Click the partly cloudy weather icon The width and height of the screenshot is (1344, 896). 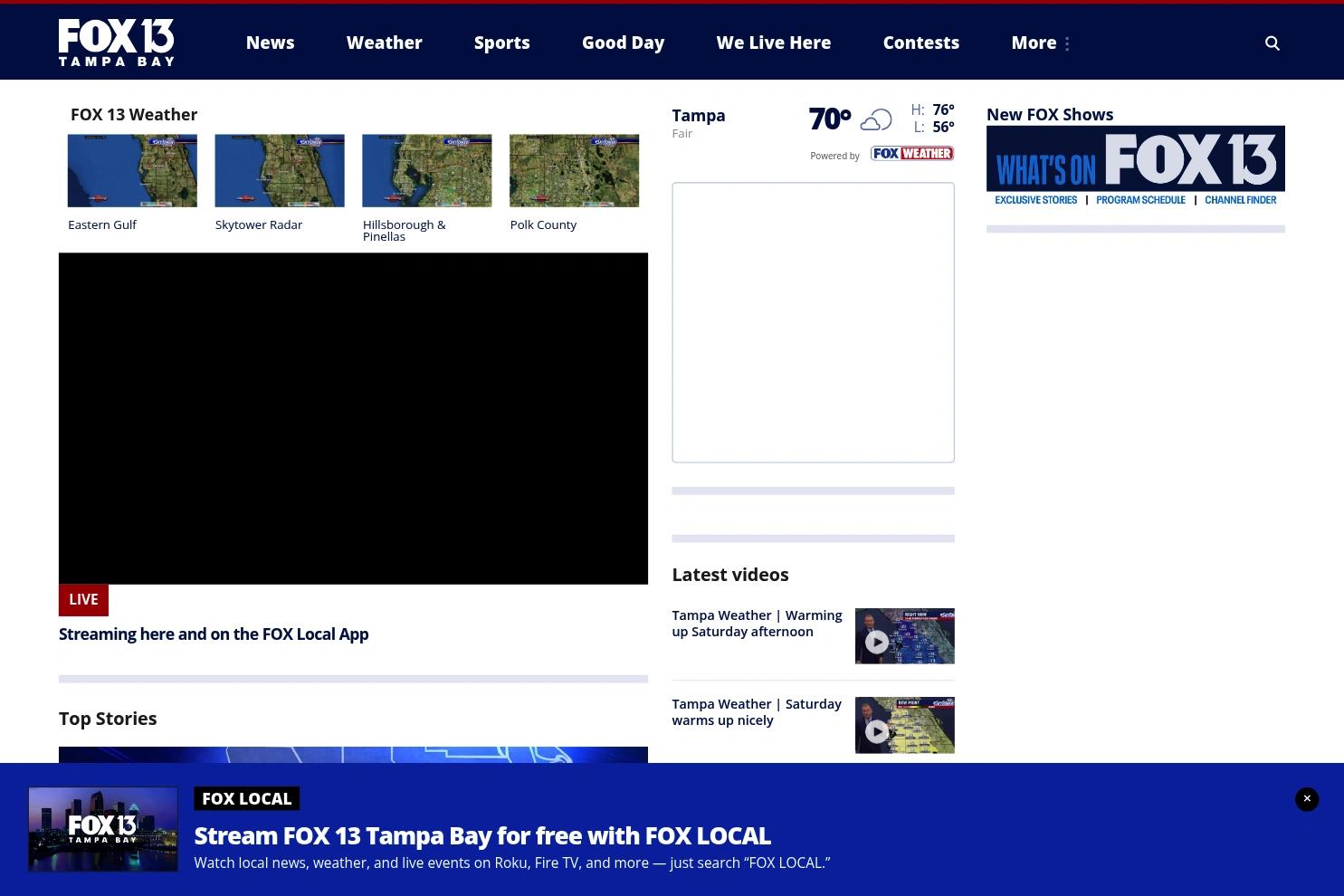pyautogui.click(x=875, y=119)
